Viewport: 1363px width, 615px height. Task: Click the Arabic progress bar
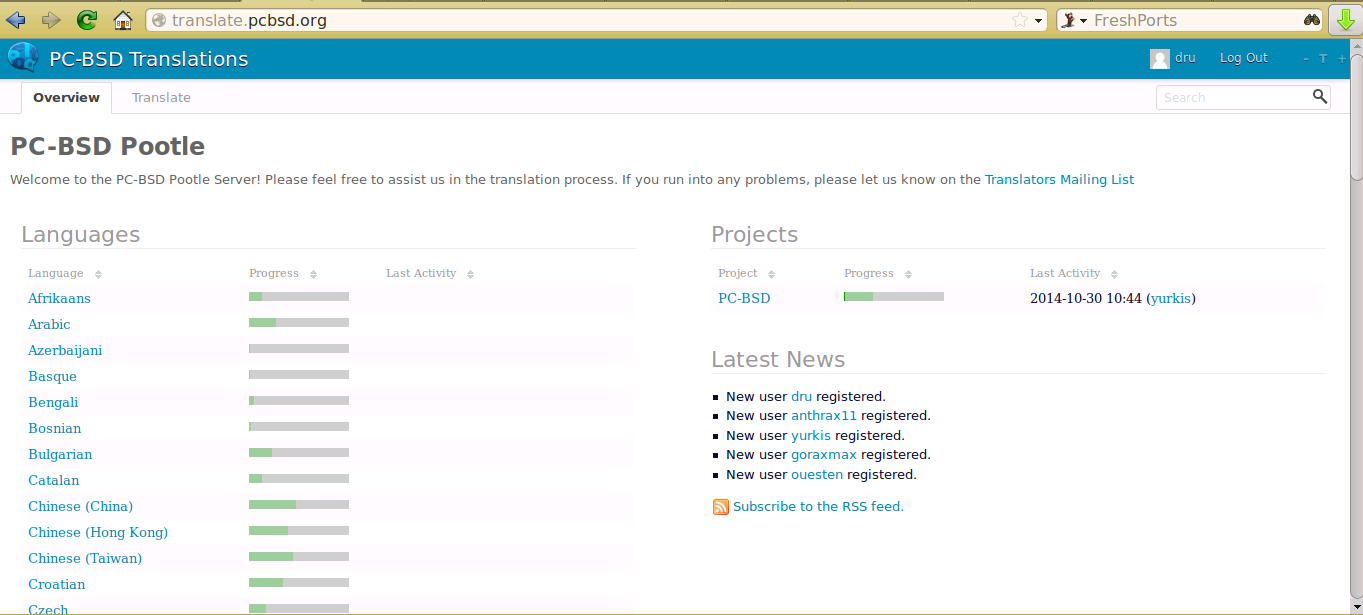coord(299,322)
